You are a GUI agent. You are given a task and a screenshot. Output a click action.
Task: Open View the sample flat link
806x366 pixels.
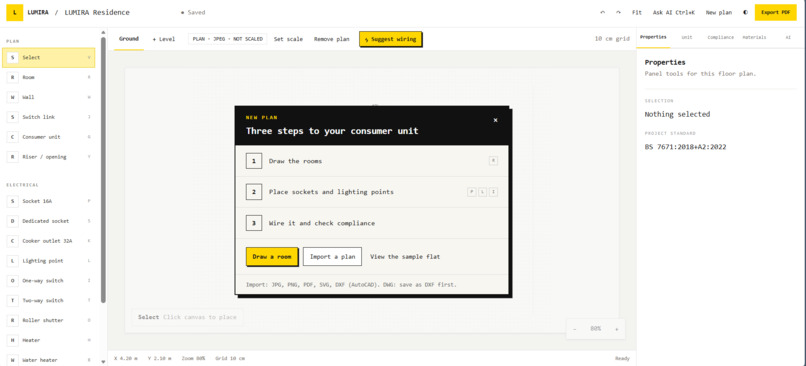point(405,257)
